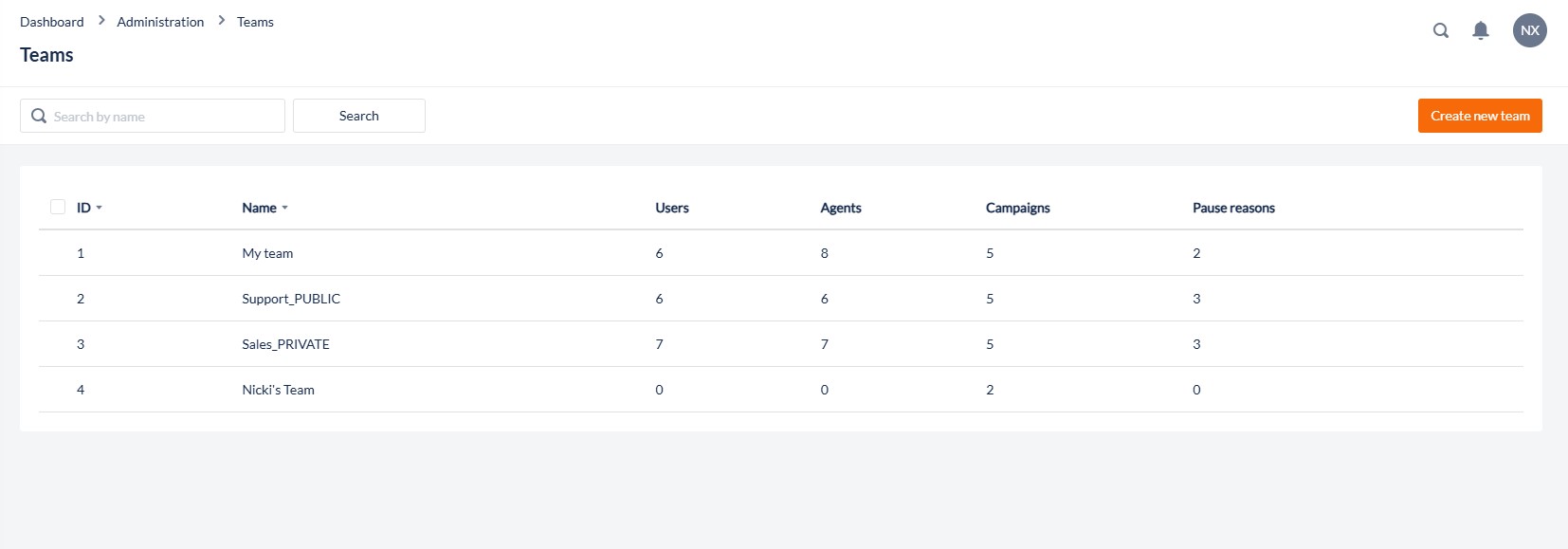The height and width of the screenshot is (549, 1568).
Task: Sort teams by ID column
Action: [88, 208]
